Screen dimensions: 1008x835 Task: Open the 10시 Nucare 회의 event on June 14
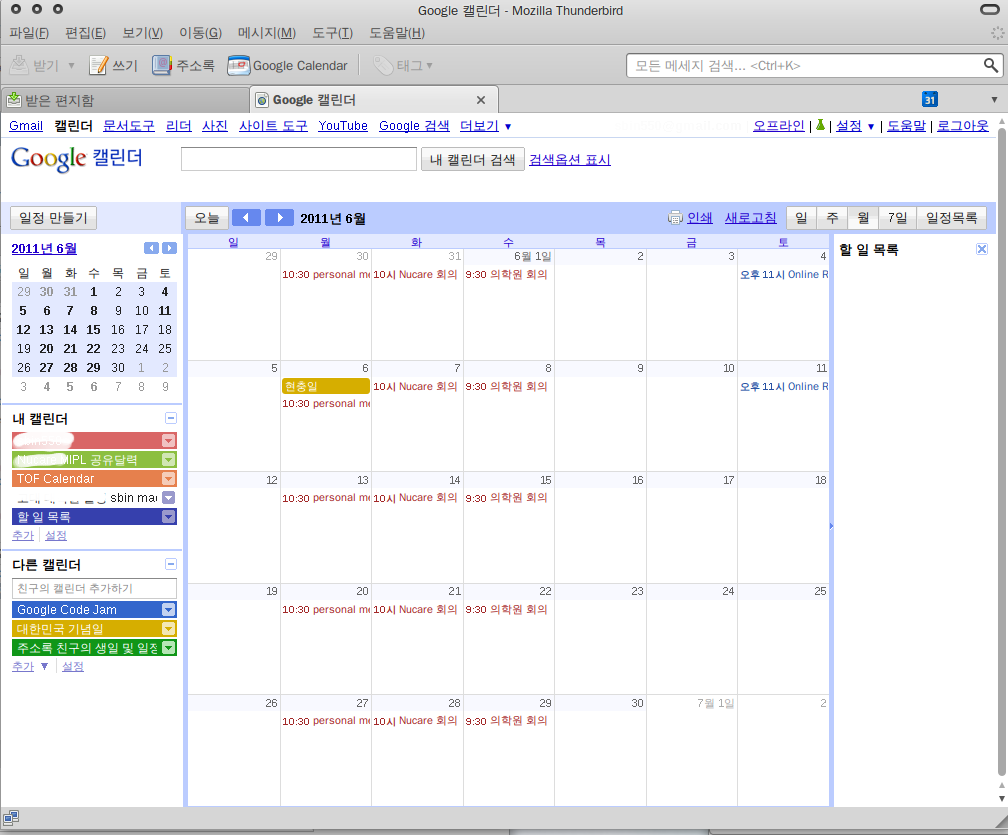point(415,498)
